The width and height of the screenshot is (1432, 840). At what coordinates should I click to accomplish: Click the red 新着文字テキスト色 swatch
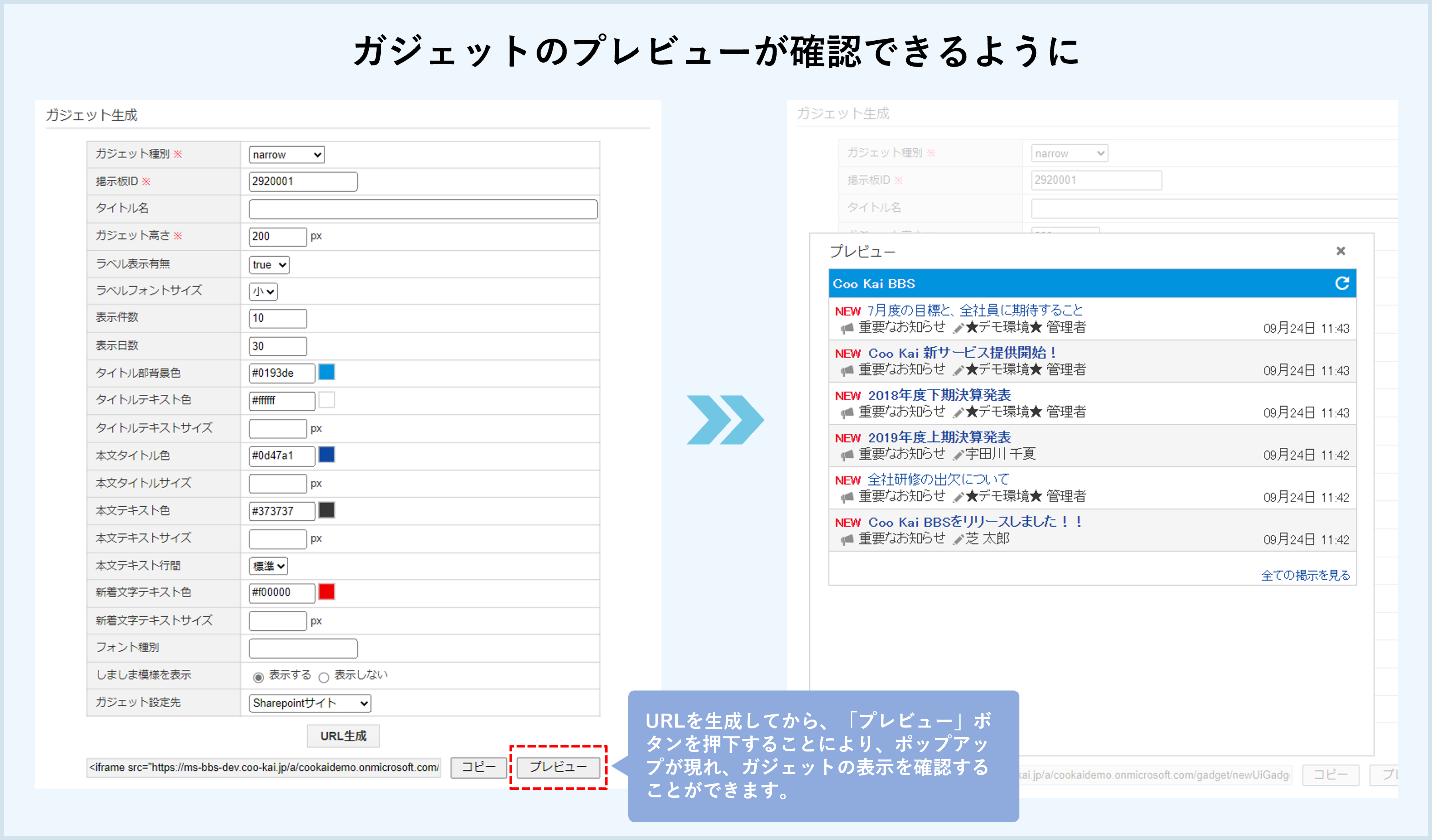(326, 592)
